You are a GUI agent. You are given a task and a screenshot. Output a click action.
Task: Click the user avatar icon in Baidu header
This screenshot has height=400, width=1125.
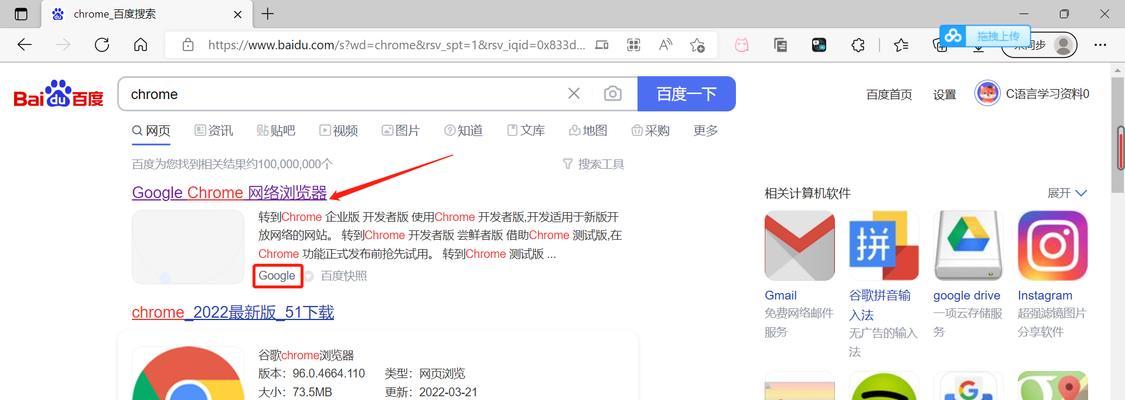[x=987, y=93]
